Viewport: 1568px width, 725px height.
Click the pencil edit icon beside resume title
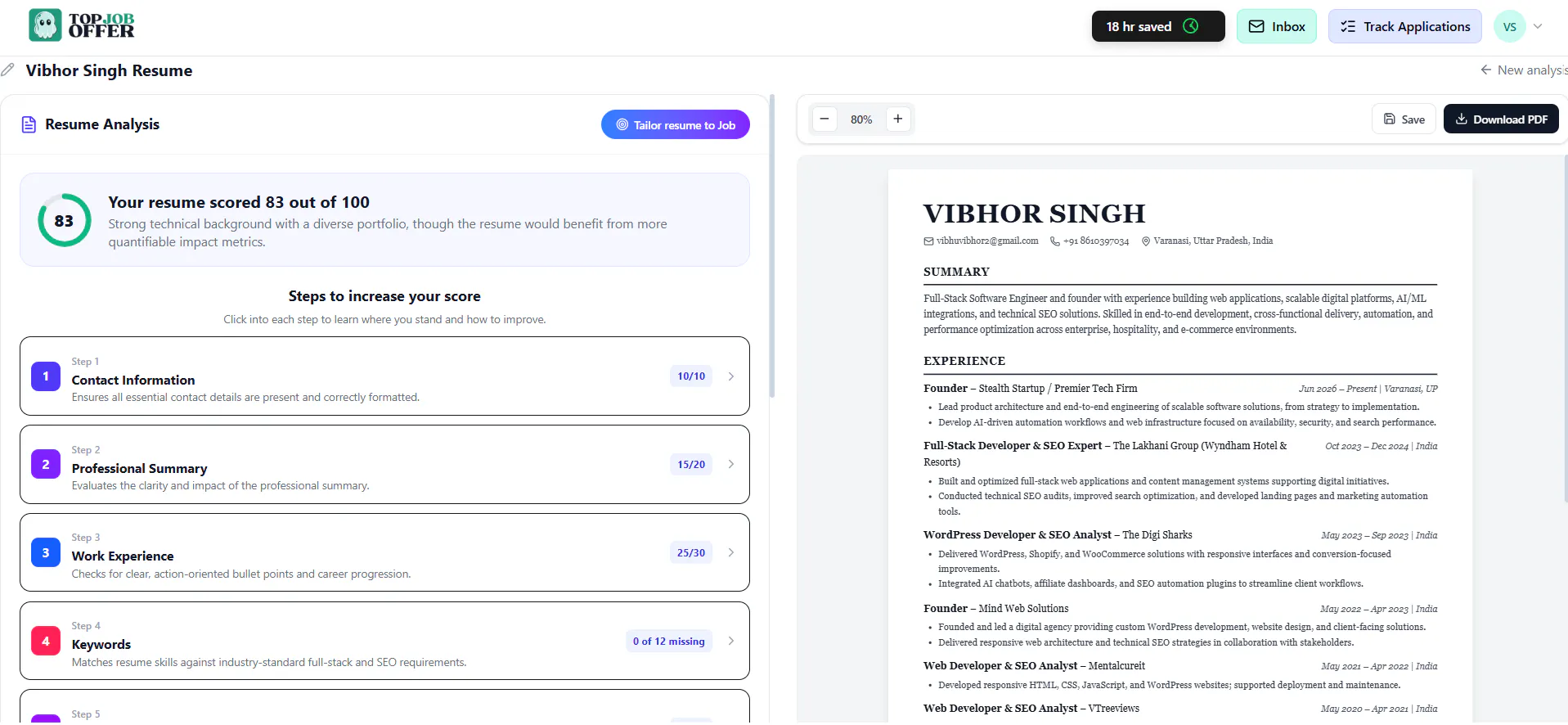8,70
